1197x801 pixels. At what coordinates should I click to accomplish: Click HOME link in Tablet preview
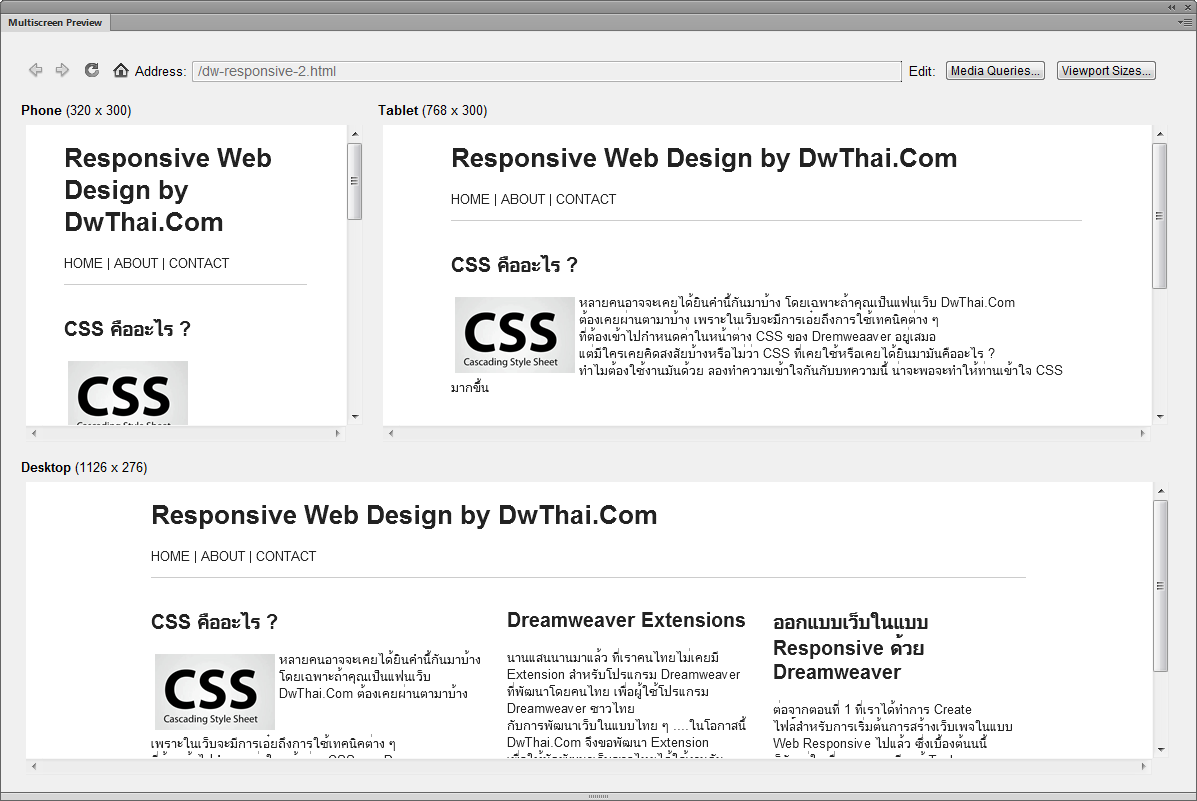[x=470, y=199]
